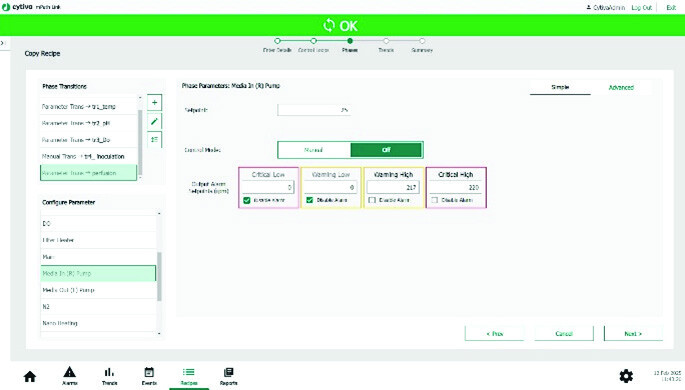Expand the left side panel chevron
Image resolution: width=685 pixels, height=390 pixels.
point(3,43)
